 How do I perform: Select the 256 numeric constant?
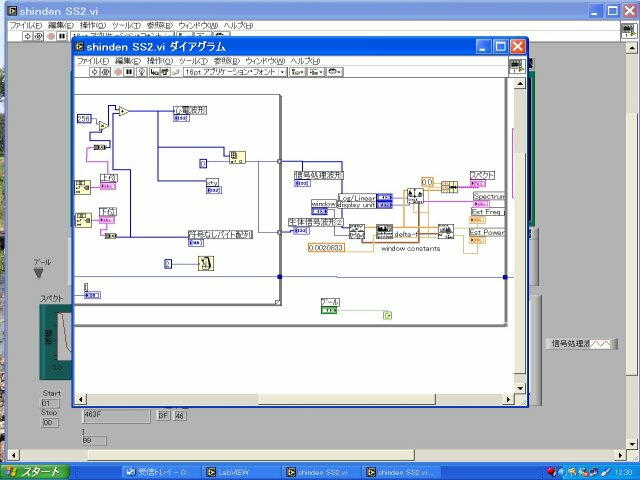click(x=84, y=118)
